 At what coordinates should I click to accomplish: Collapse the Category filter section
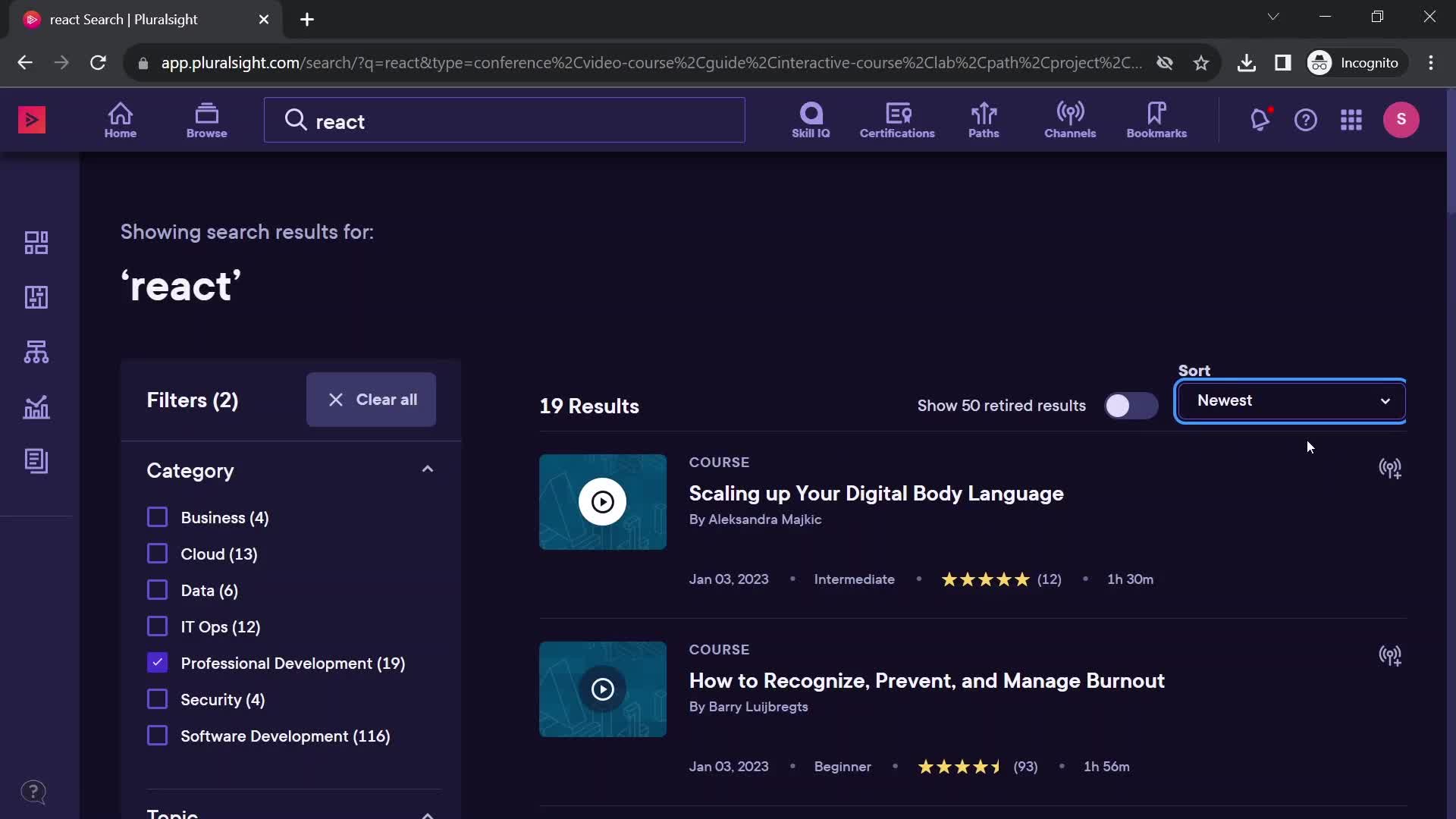(x=428, y=469)
